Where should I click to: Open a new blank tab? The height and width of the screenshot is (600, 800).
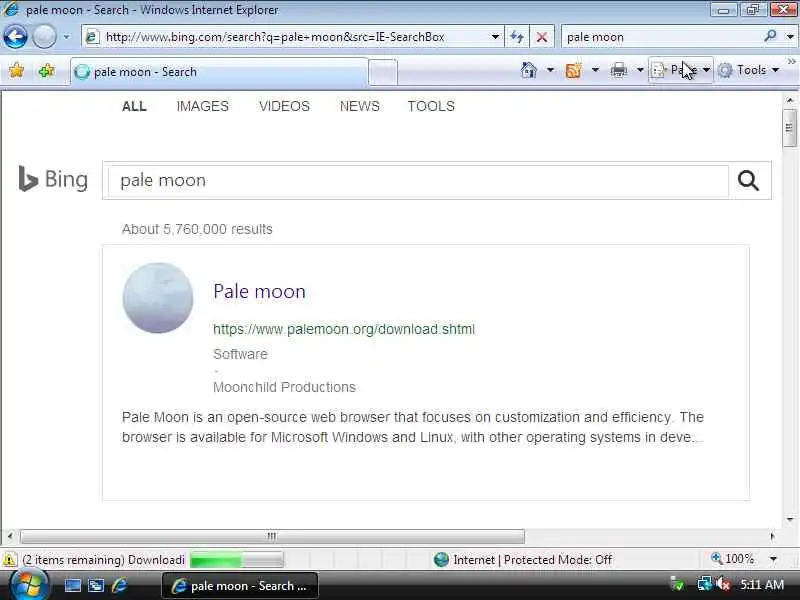tap(383, 72)
